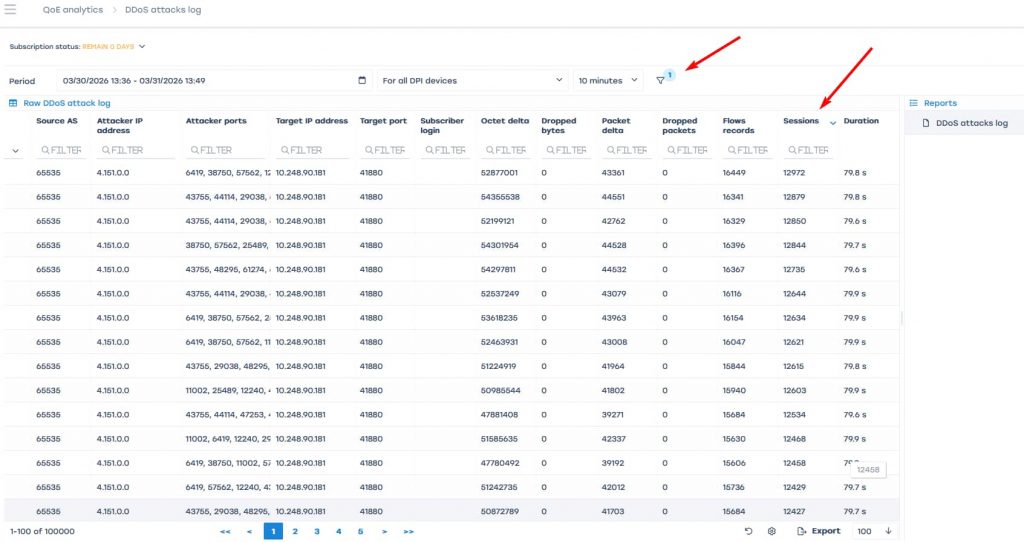Sort by Packet delta column header
Image resolution: width=1024 pixels, height=542 pixels.
[616, 125]
